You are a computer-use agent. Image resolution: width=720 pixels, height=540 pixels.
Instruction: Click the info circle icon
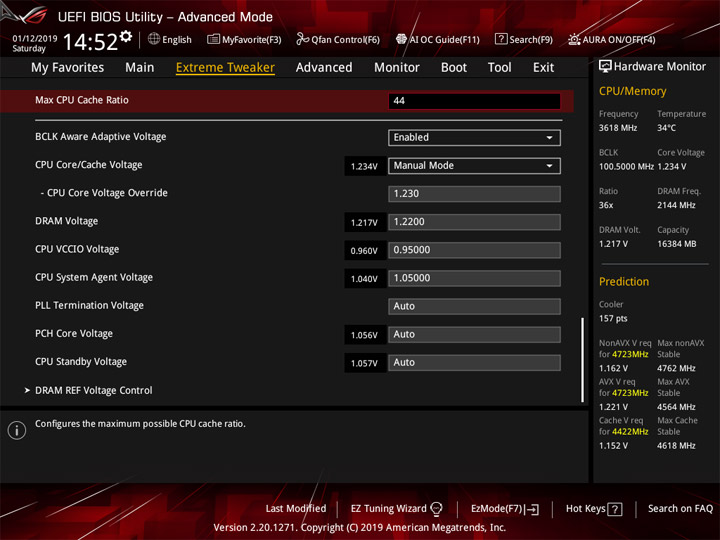tap(17, 430)
